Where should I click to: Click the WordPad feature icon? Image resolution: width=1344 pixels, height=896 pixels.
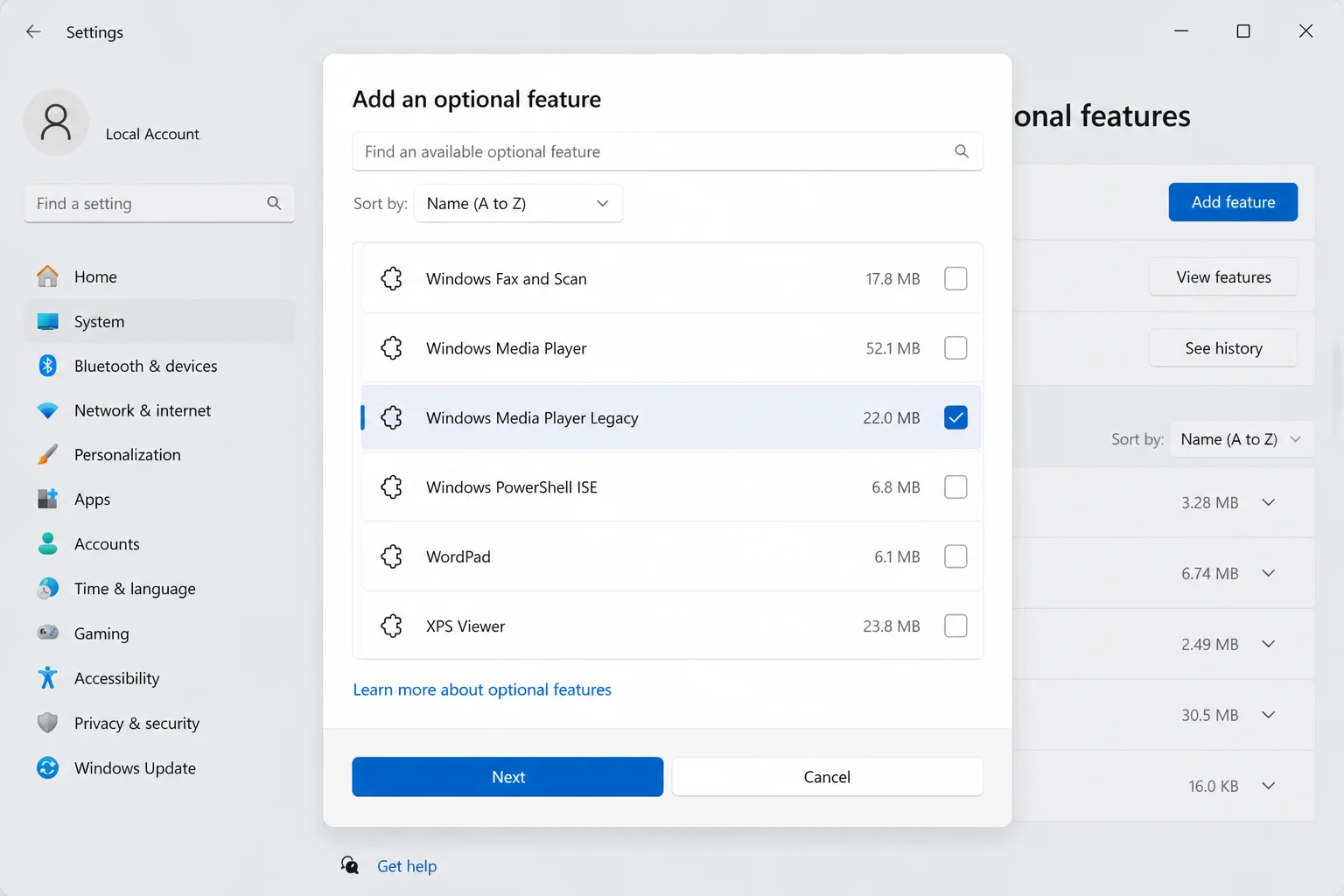coord(392,556)
